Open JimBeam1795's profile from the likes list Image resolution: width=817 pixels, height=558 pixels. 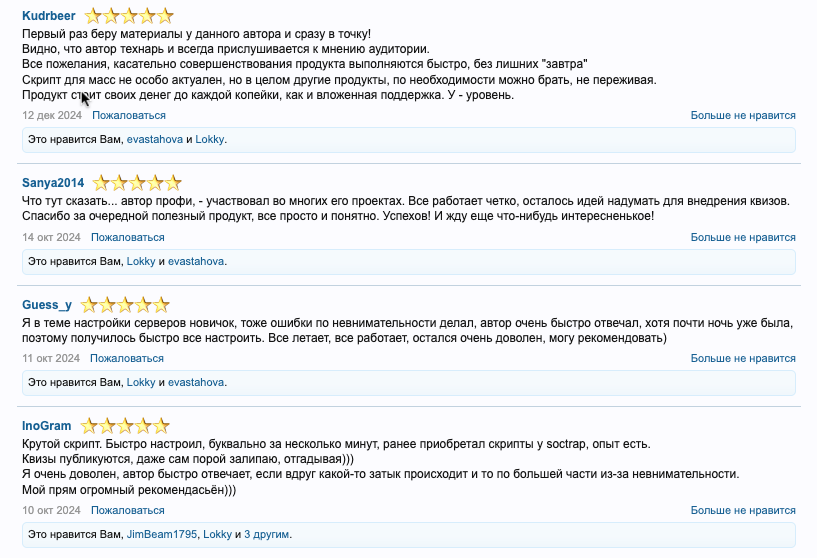161,535
